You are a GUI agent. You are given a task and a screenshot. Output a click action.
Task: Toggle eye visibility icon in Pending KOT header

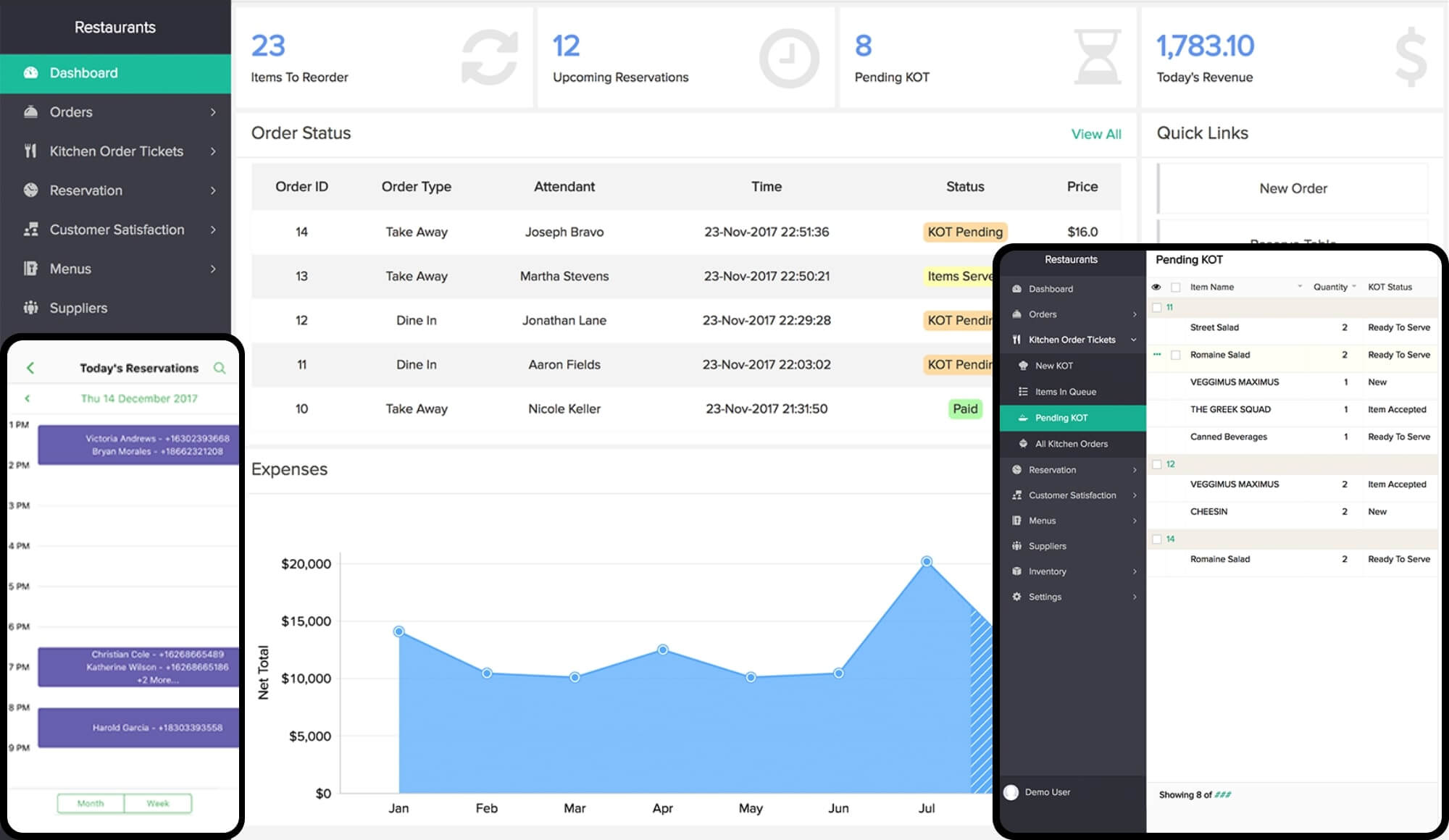click(x=1156, y=287)
